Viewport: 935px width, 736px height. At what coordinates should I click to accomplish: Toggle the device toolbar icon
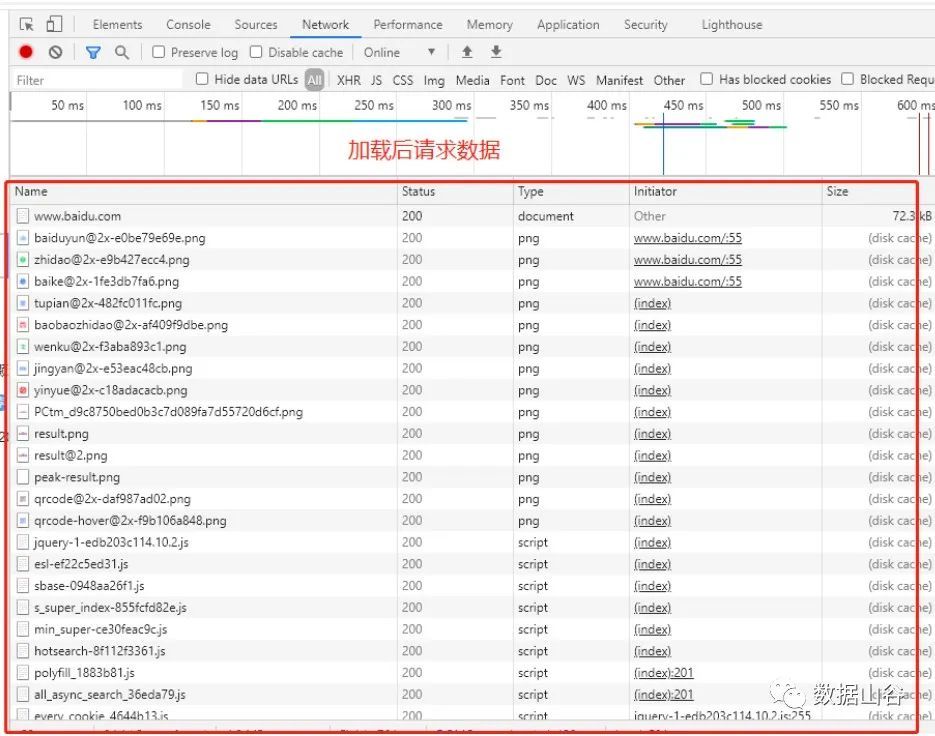(x=54, y=24)
